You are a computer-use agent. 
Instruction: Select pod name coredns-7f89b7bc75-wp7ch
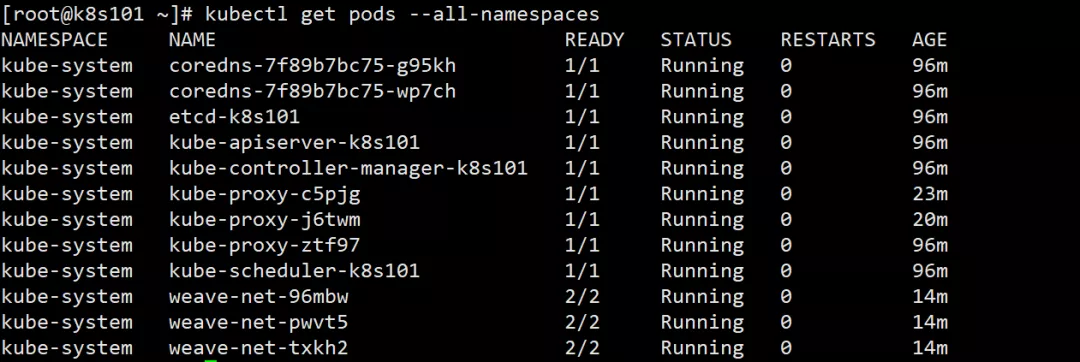coord(313,92)
